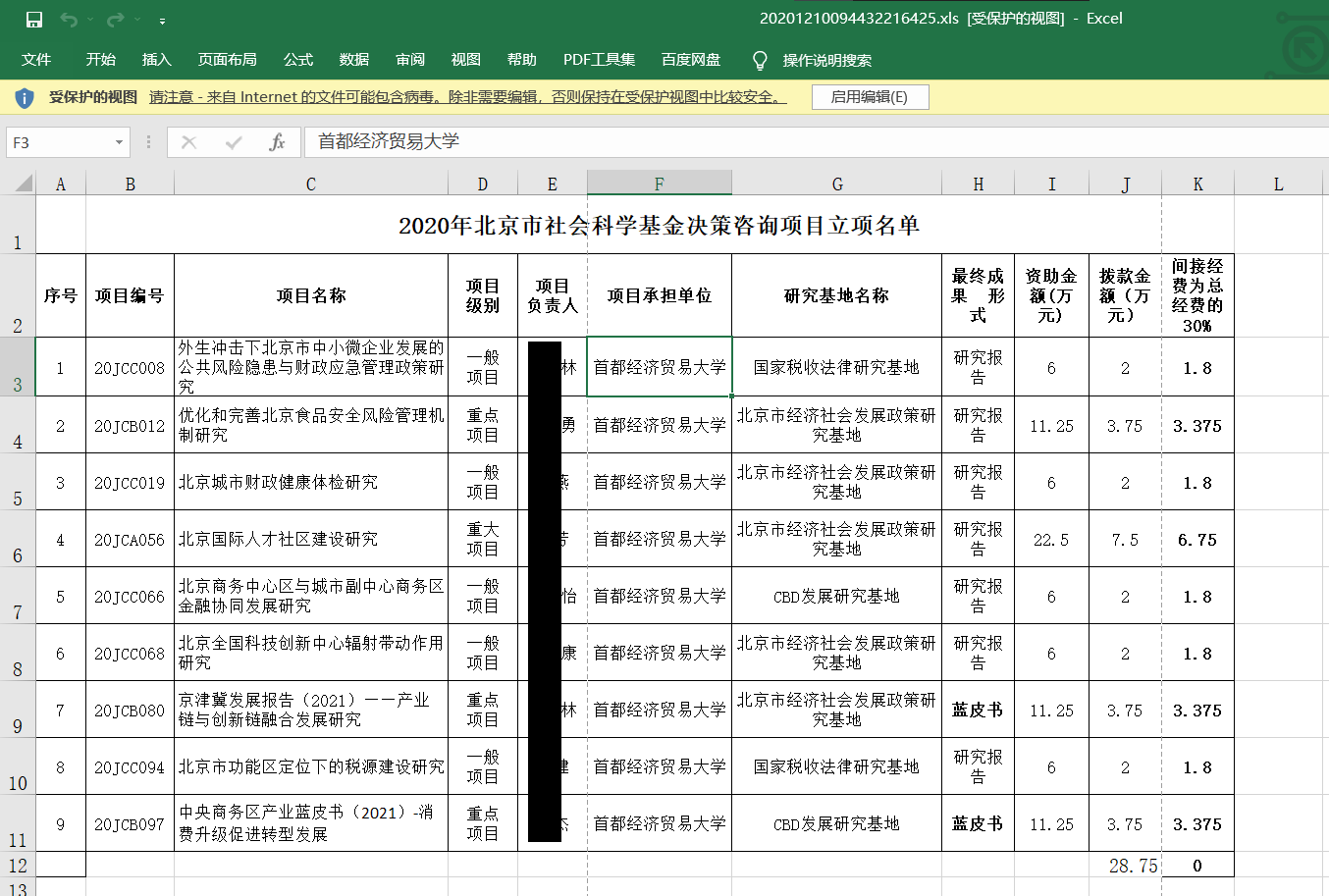Click indirect cost cell 6.75

pyautogui.click(x=1197, y=539)
